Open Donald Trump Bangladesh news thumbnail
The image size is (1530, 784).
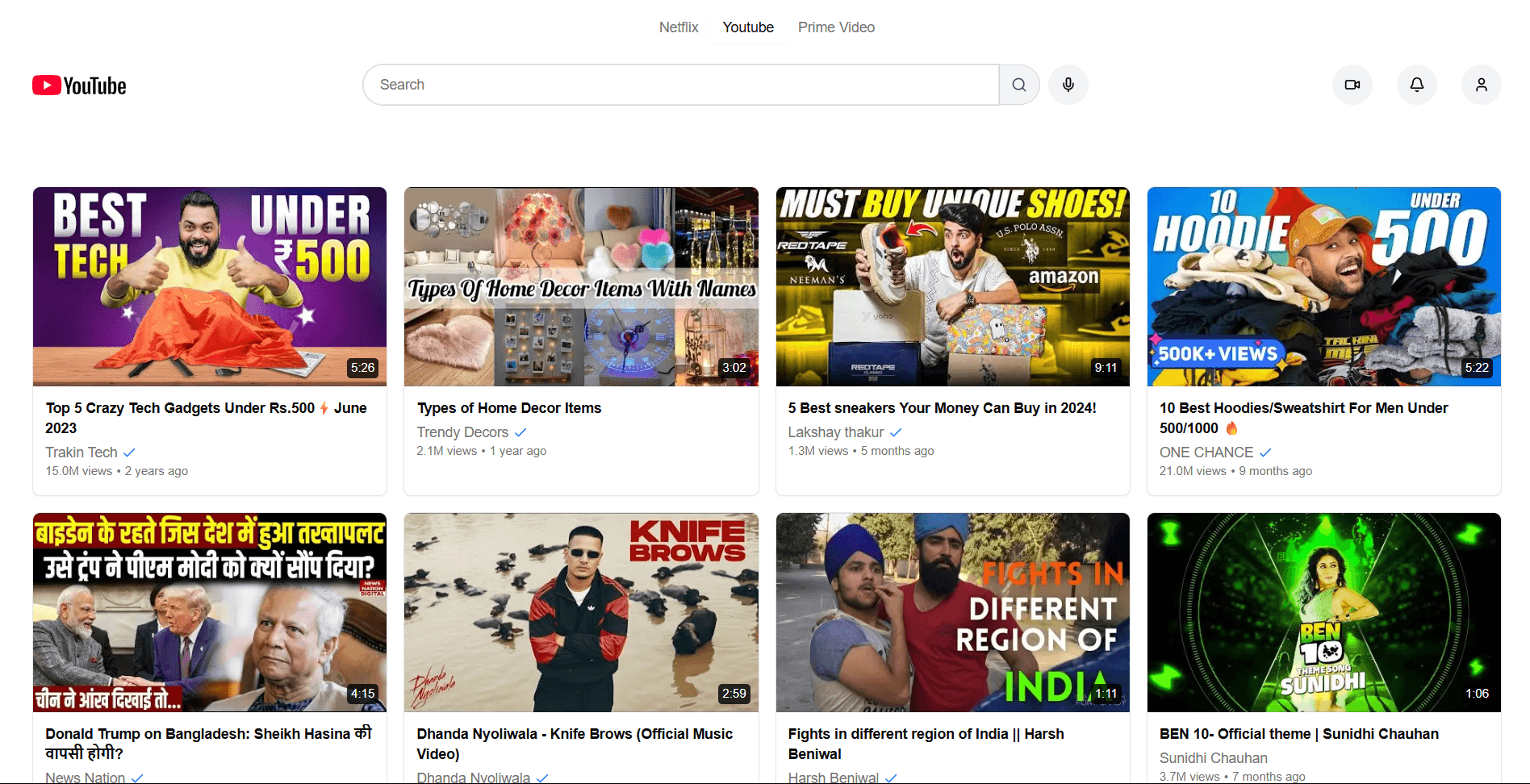pyautogui.click(x=210, y=613)
